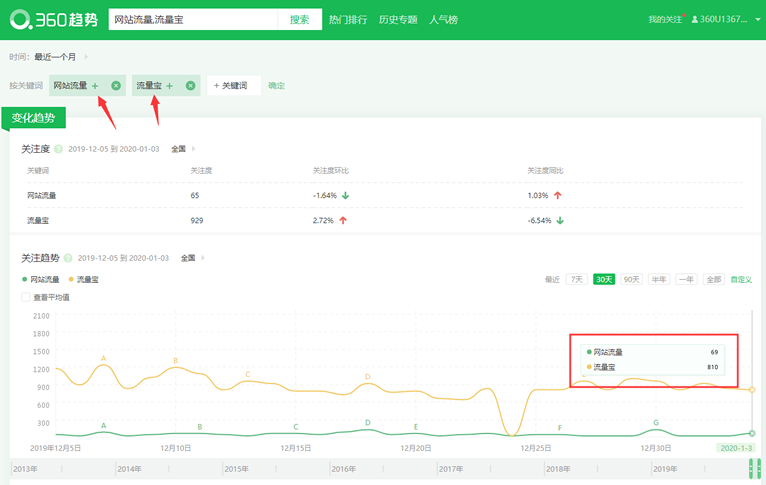Screen dimensions: 766x485
Task: Click green marker F on the 网站流量 line
Action: coord(560,428)
